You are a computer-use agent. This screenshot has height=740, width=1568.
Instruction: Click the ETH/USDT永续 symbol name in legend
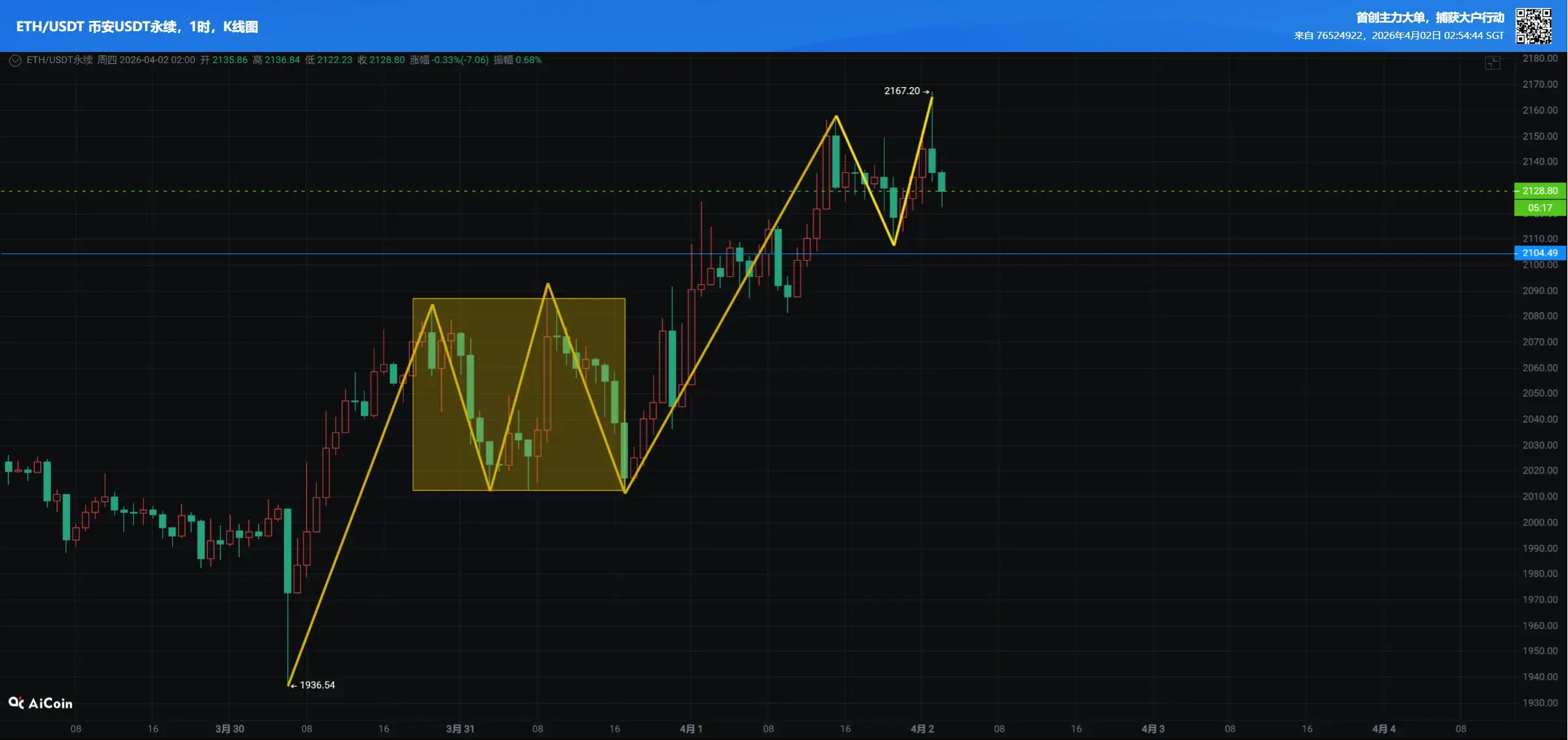coord(59,60)
